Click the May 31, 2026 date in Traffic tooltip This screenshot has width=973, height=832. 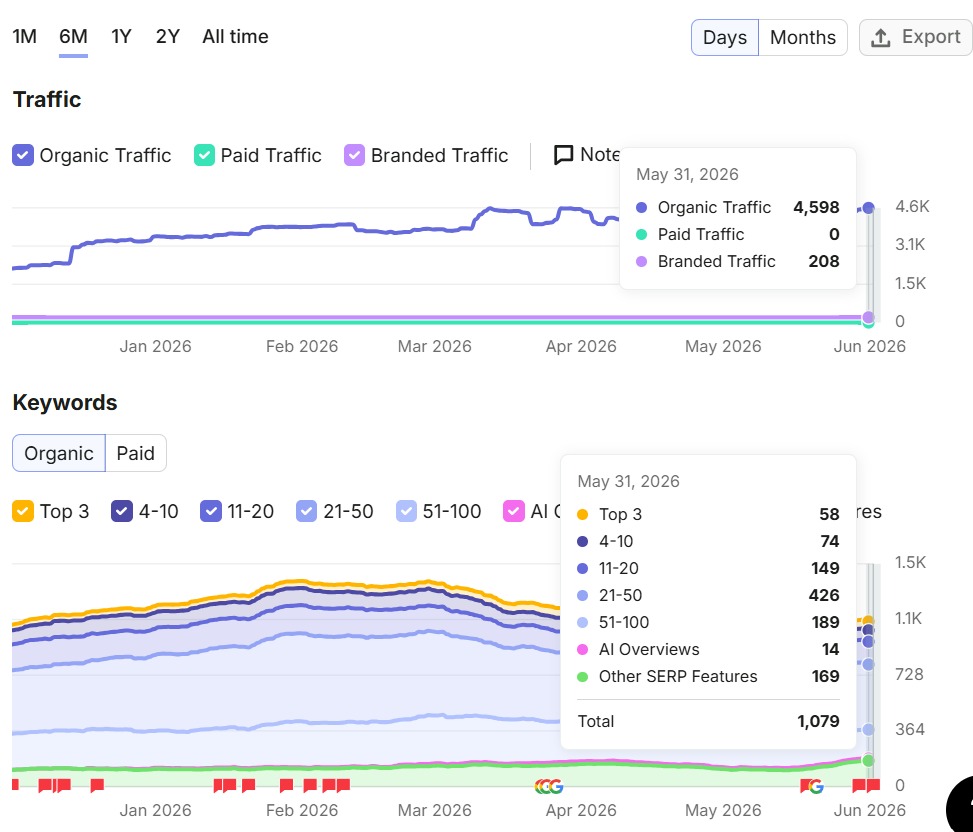click(687, 174)
